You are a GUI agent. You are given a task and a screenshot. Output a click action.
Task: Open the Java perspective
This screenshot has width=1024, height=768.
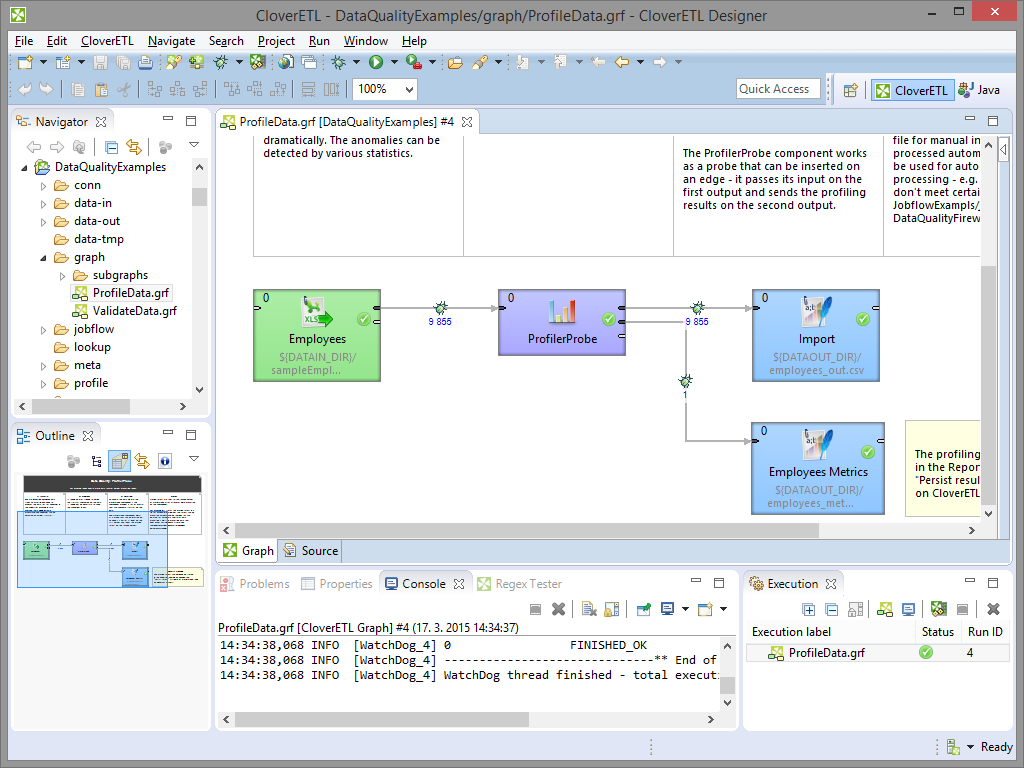point(979,90)
